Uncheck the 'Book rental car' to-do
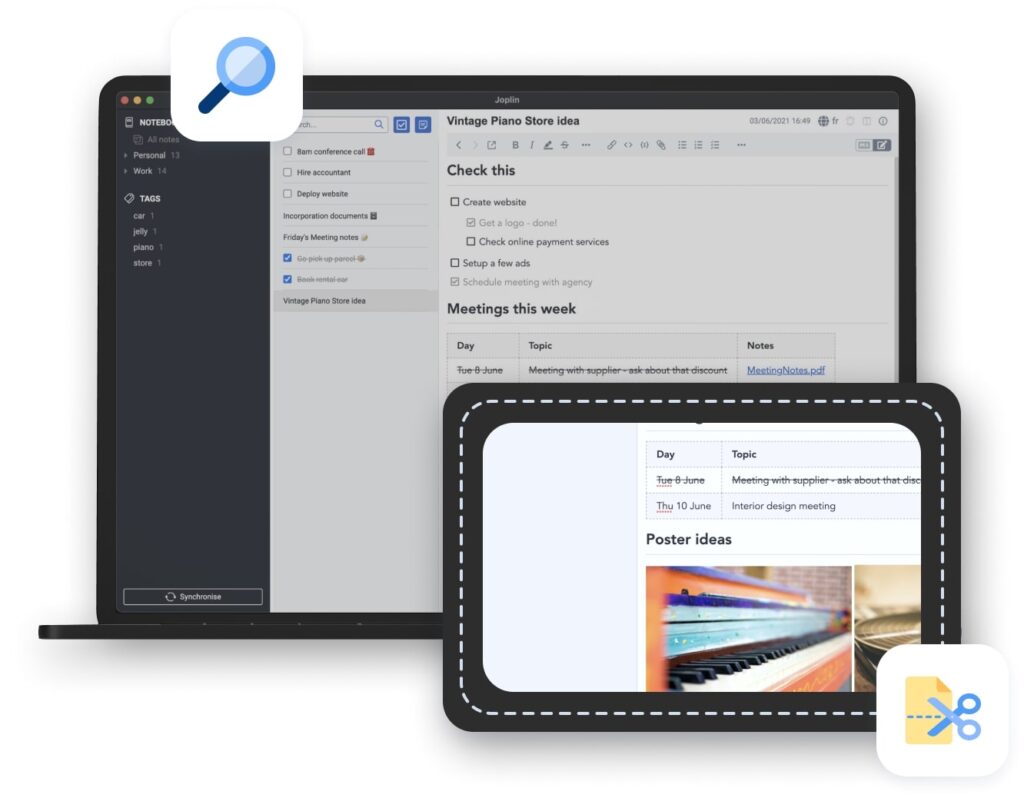The width and height of the screenshot is (1024, 798). (x=288, y=279)
